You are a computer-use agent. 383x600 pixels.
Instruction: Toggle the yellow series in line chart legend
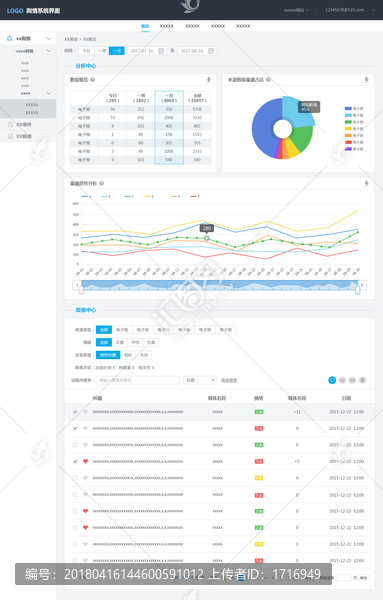149,196
